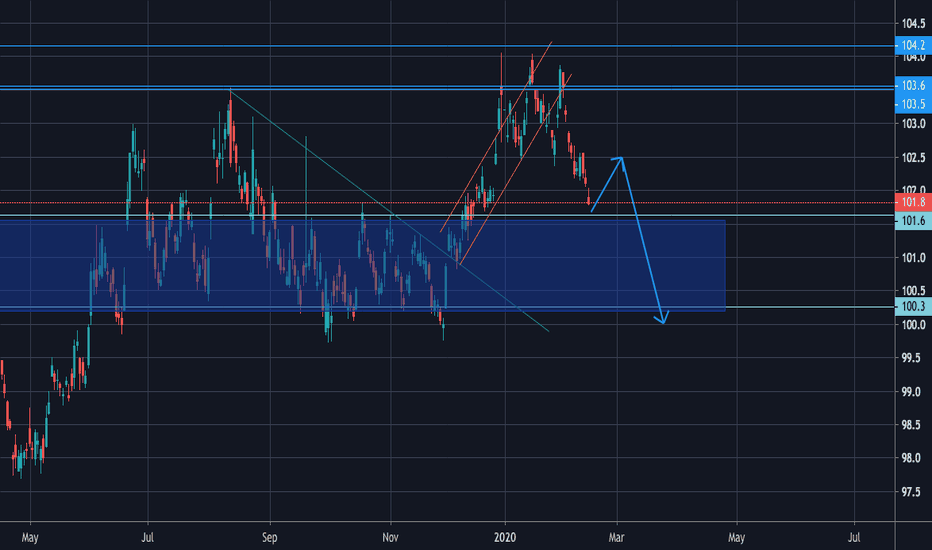Screen dimensions: 932x550
Task: Click the 99.5 price axis value
Action: click(913, 358)
